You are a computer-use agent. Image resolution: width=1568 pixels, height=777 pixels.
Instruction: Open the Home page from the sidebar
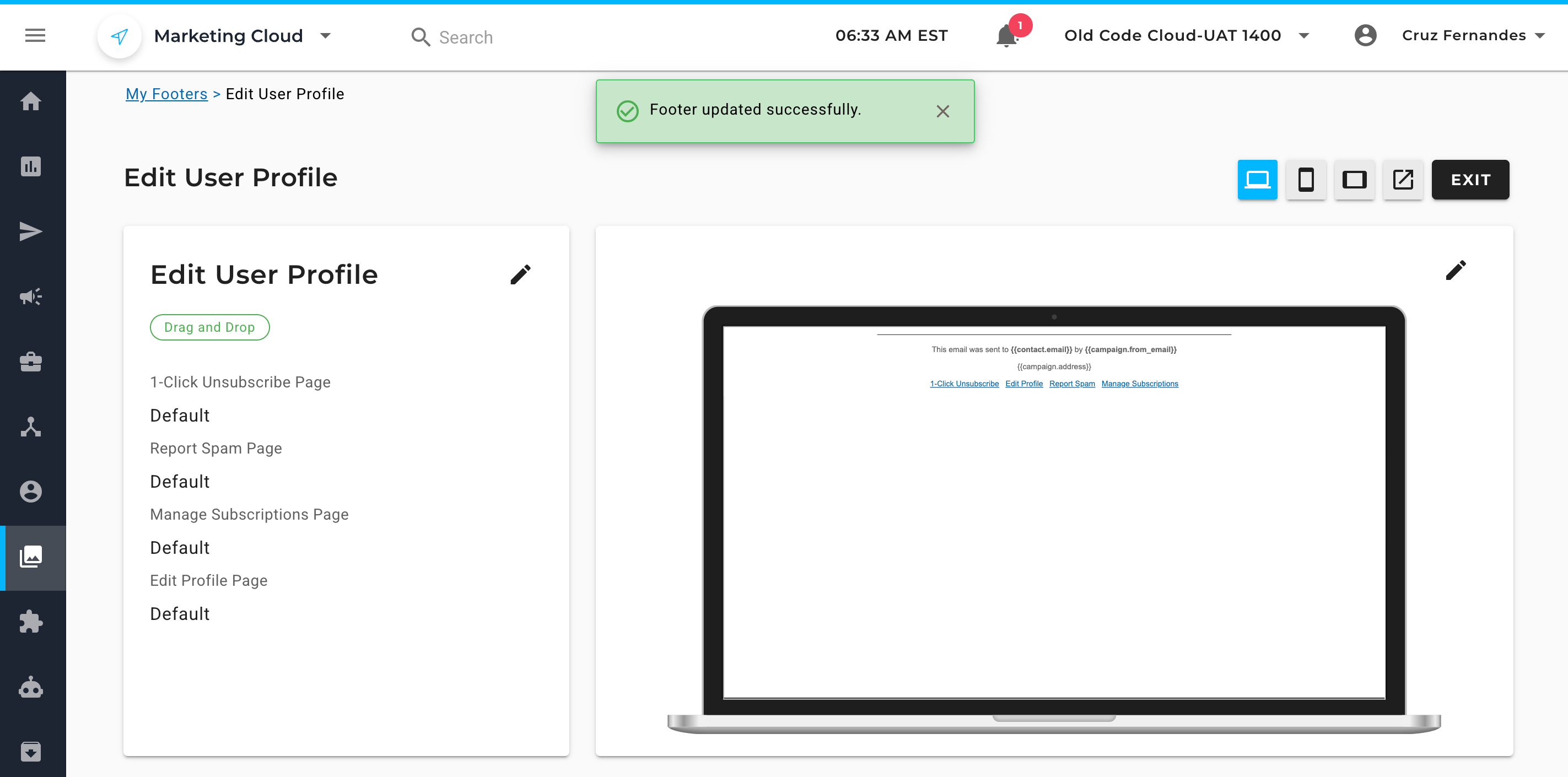[31, 101]
